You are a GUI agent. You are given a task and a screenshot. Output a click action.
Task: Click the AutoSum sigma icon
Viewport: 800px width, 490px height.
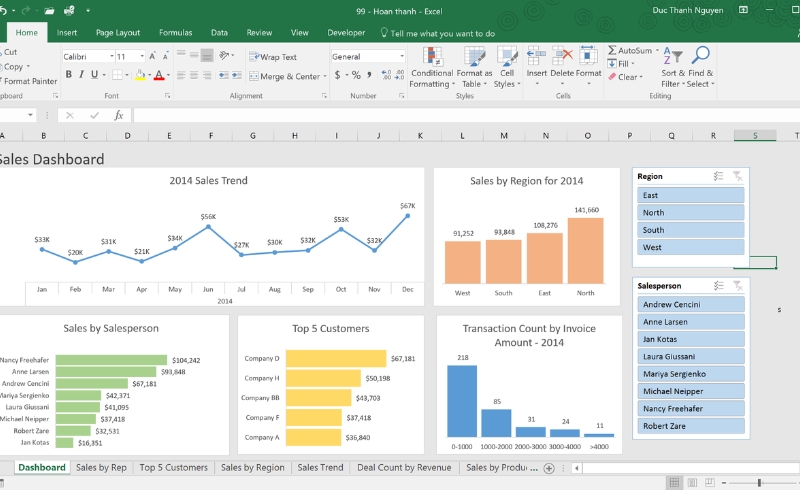612,51
